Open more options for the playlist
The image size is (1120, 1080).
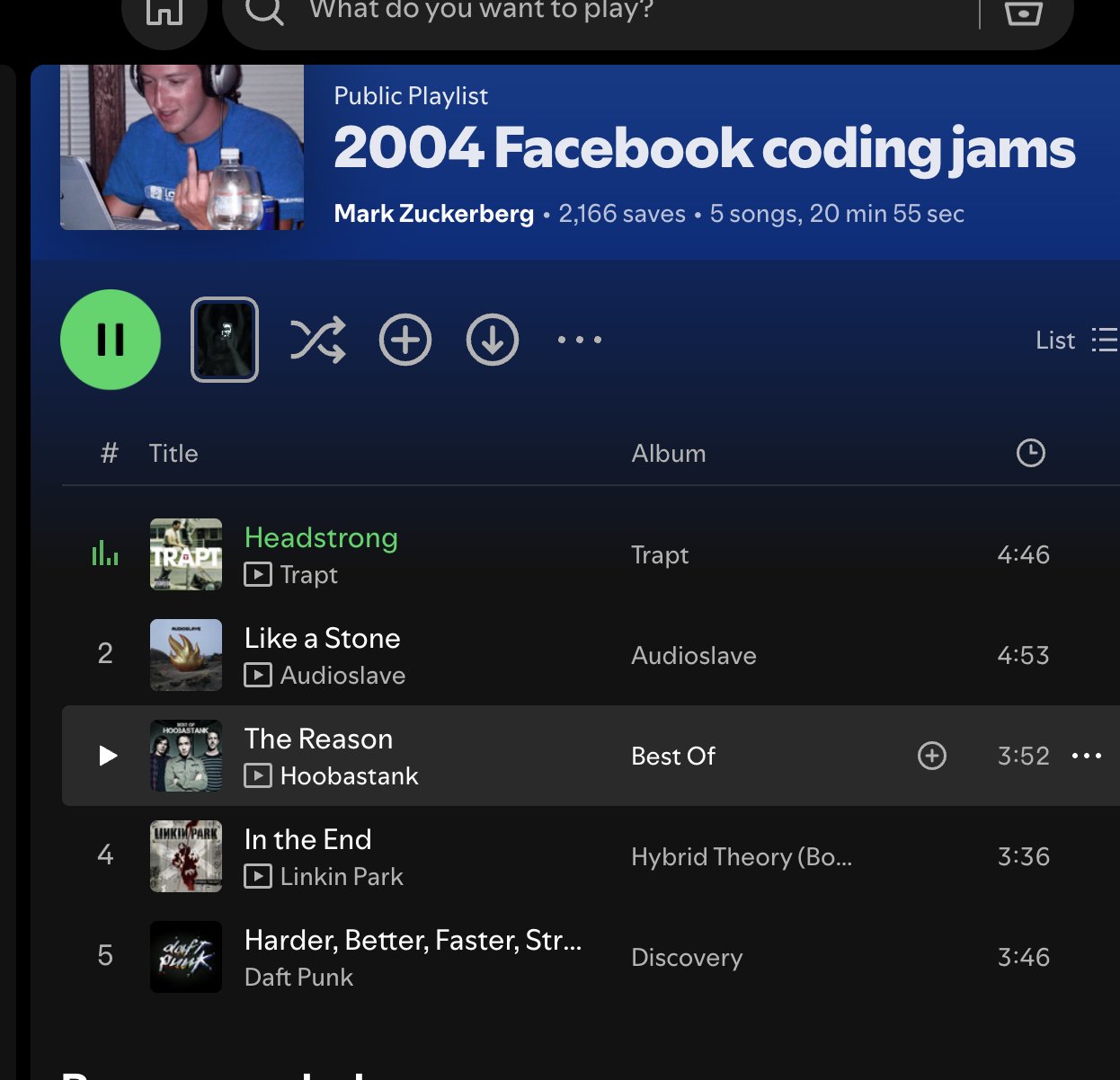[580, 340]
